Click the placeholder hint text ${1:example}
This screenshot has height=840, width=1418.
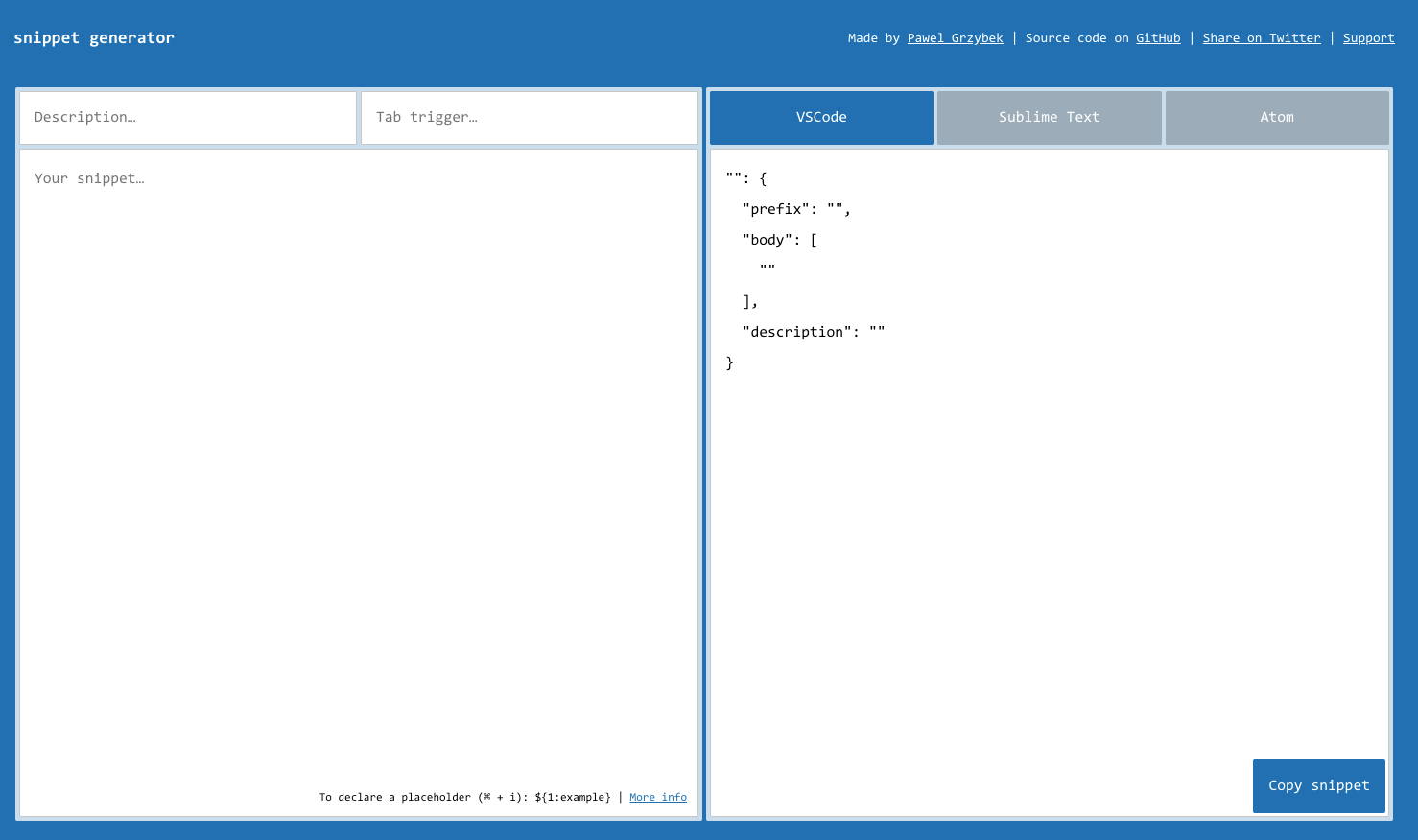573,797
